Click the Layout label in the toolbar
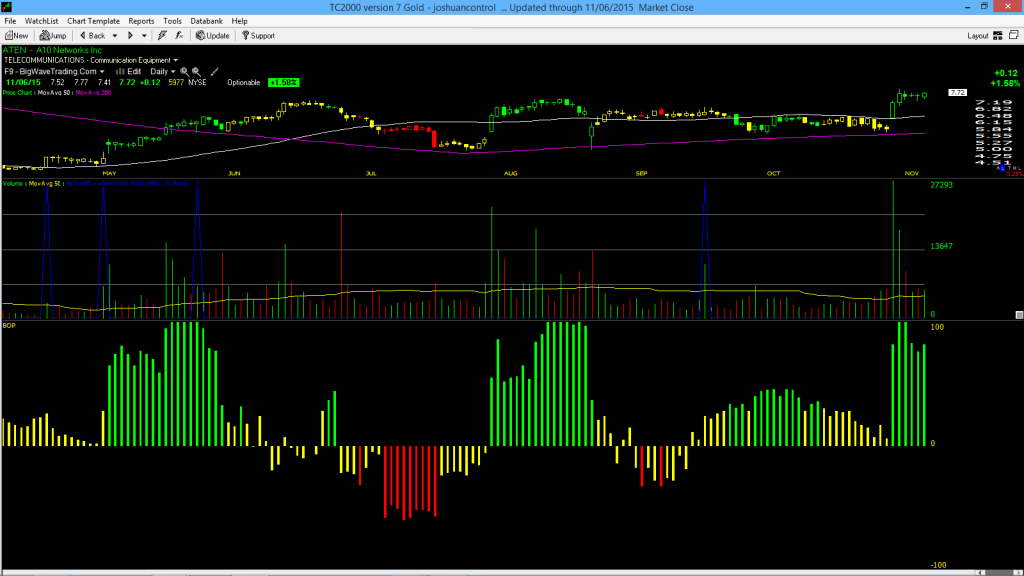The width and height of the screenshot is (1024, 576). pyautogui.click(x=978, y=36)
